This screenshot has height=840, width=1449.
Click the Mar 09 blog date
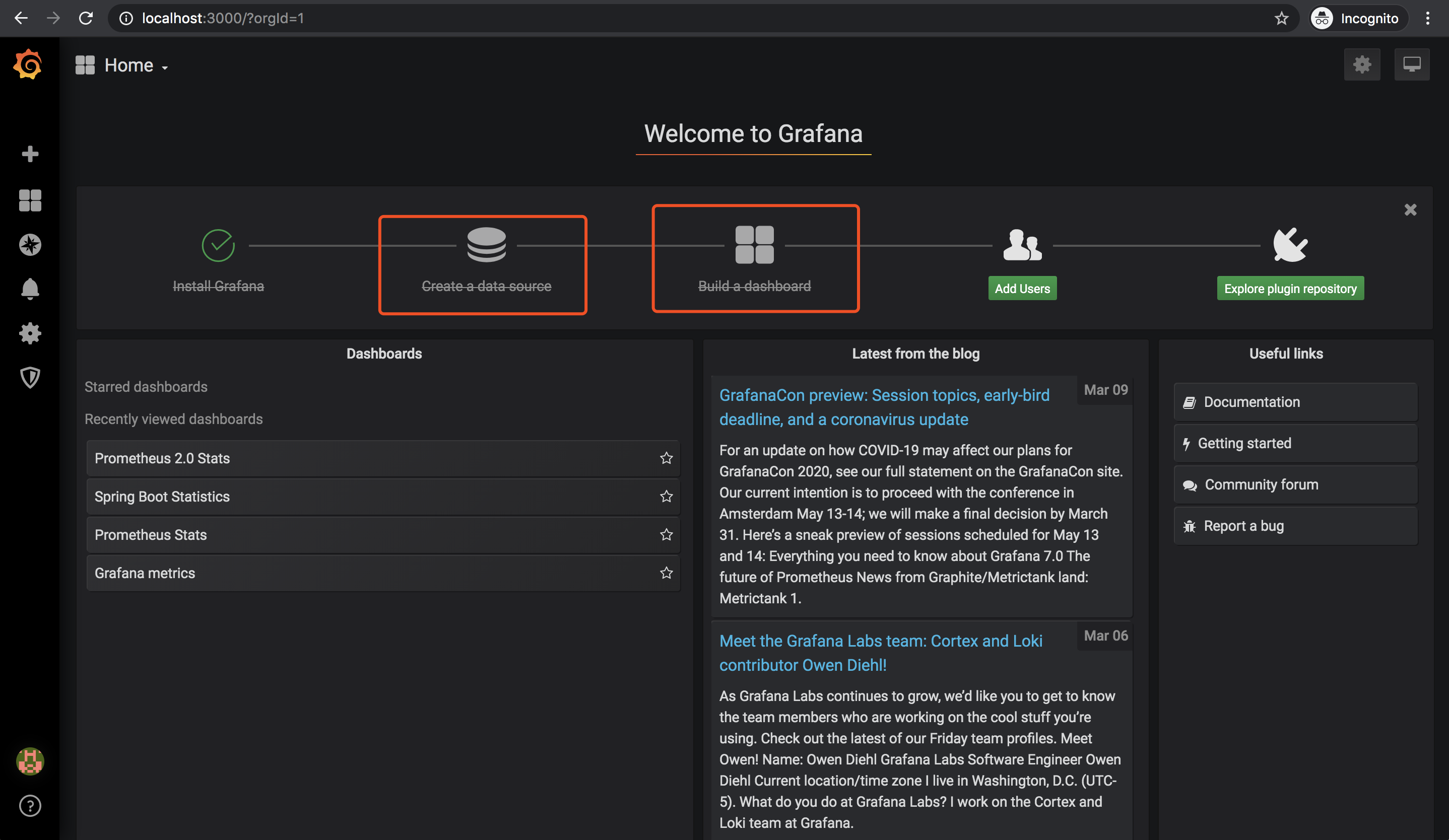pos(1106,390)
